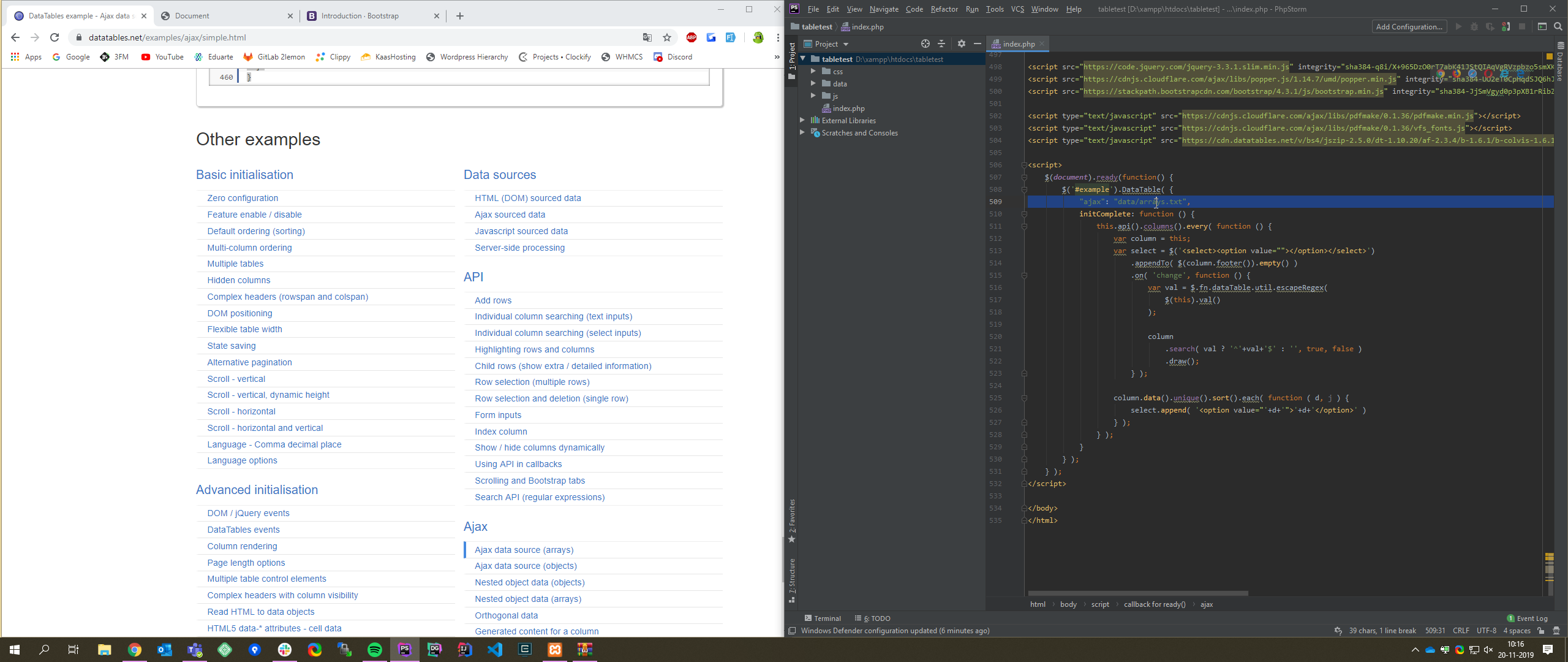
Task: Toggle the 1: Project tool window stripe button
Action: pyautogui.click(x=792, y=55)
